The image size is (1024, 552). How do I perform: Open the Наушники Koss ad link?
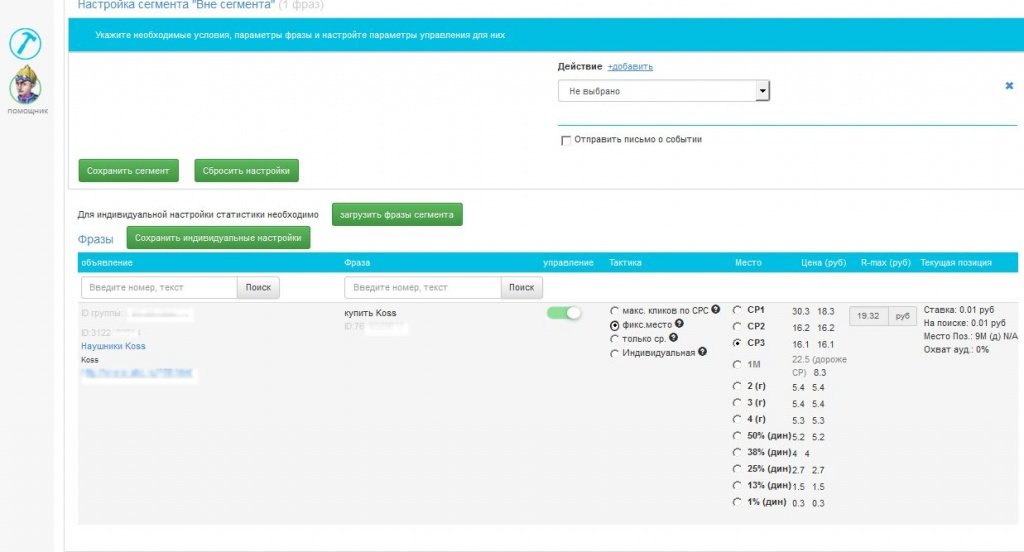tap(113, 346)
